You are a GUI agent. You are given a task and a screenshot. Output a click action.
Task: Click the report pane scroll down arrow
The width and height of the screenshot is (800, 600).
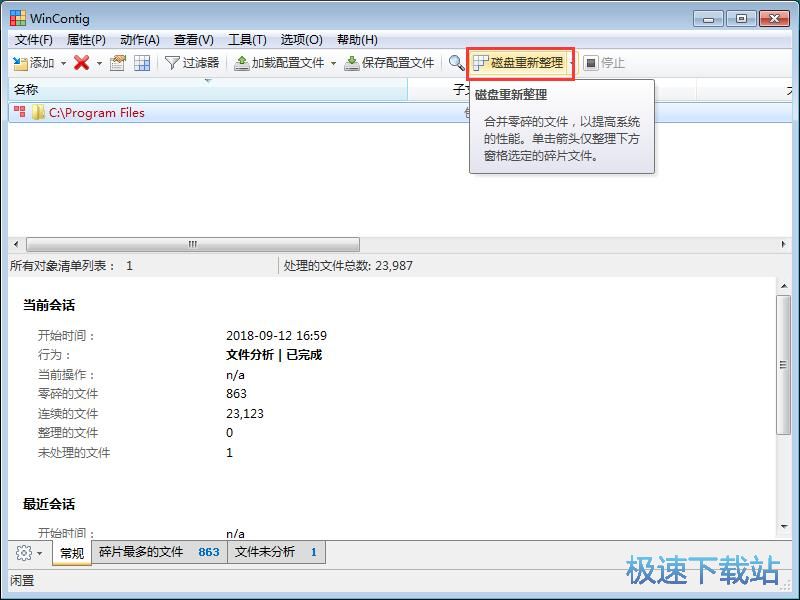click(x=783, y=527)
